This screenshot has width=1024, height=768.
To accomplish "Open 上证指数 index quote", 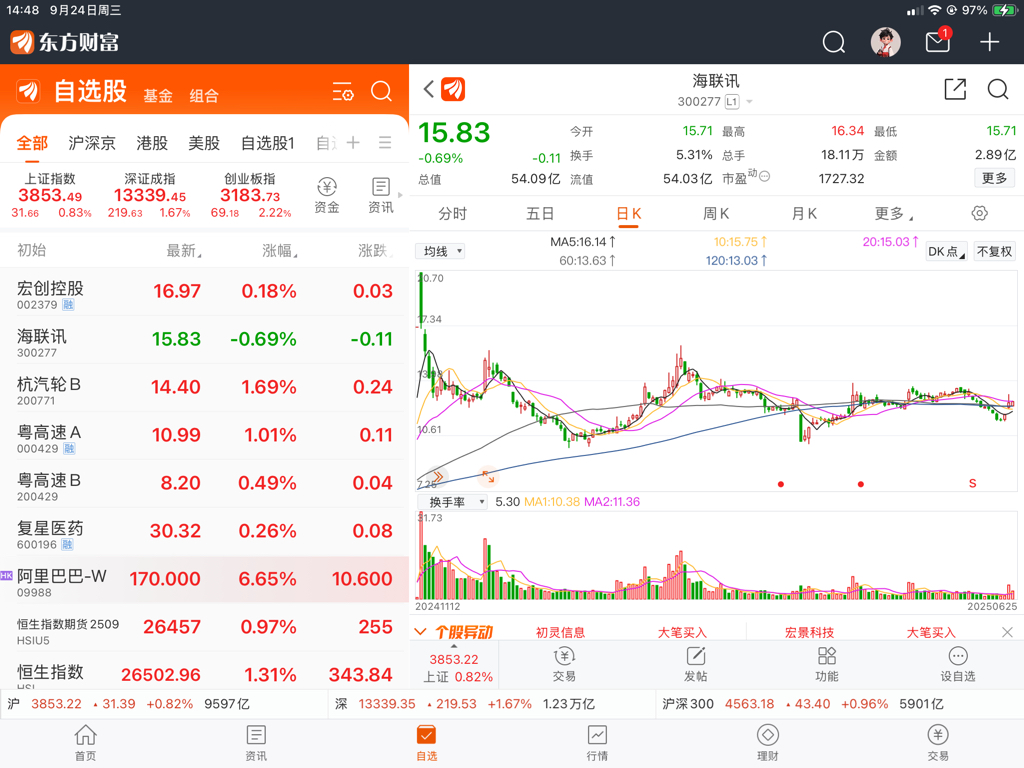I will tap(50, 195).
